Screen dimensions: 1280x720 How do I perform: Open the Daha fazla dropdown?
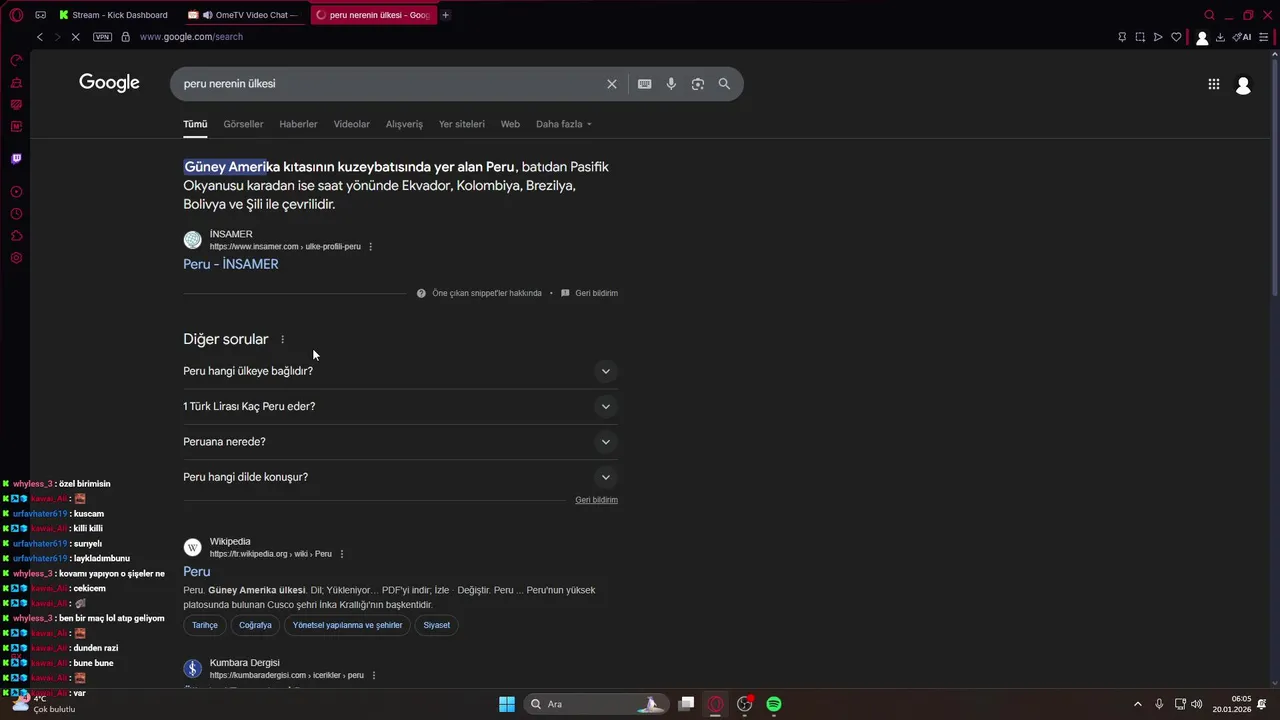[x=564, y=124]
